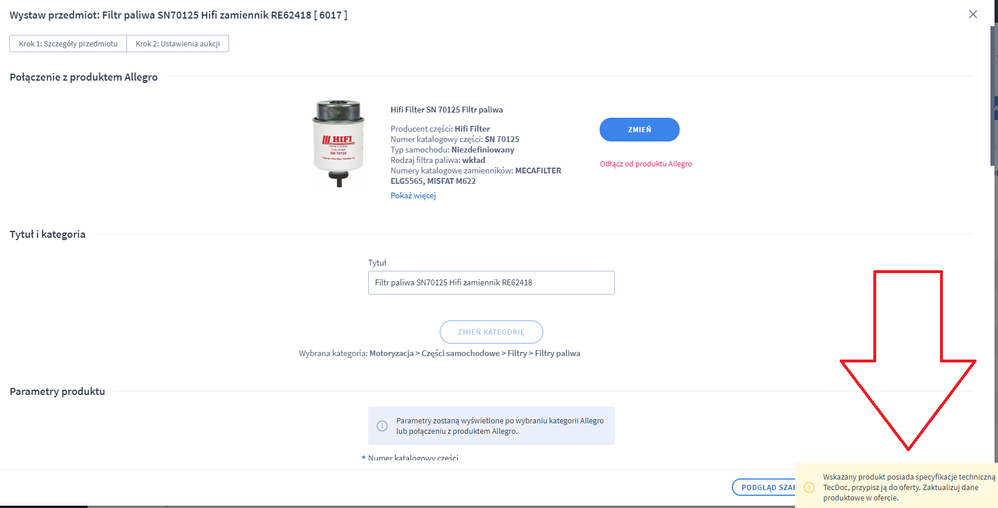Focus the Tytuł input field
The height and width of the screenshot is (508, 998).
click(x=491, y=283)
